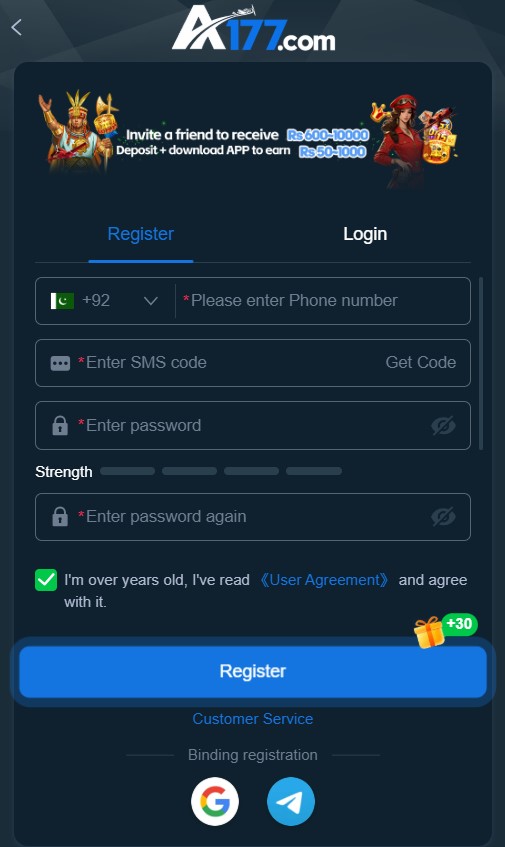Open the Customer Service link
The image size is (505, 847).
point(253,719)
